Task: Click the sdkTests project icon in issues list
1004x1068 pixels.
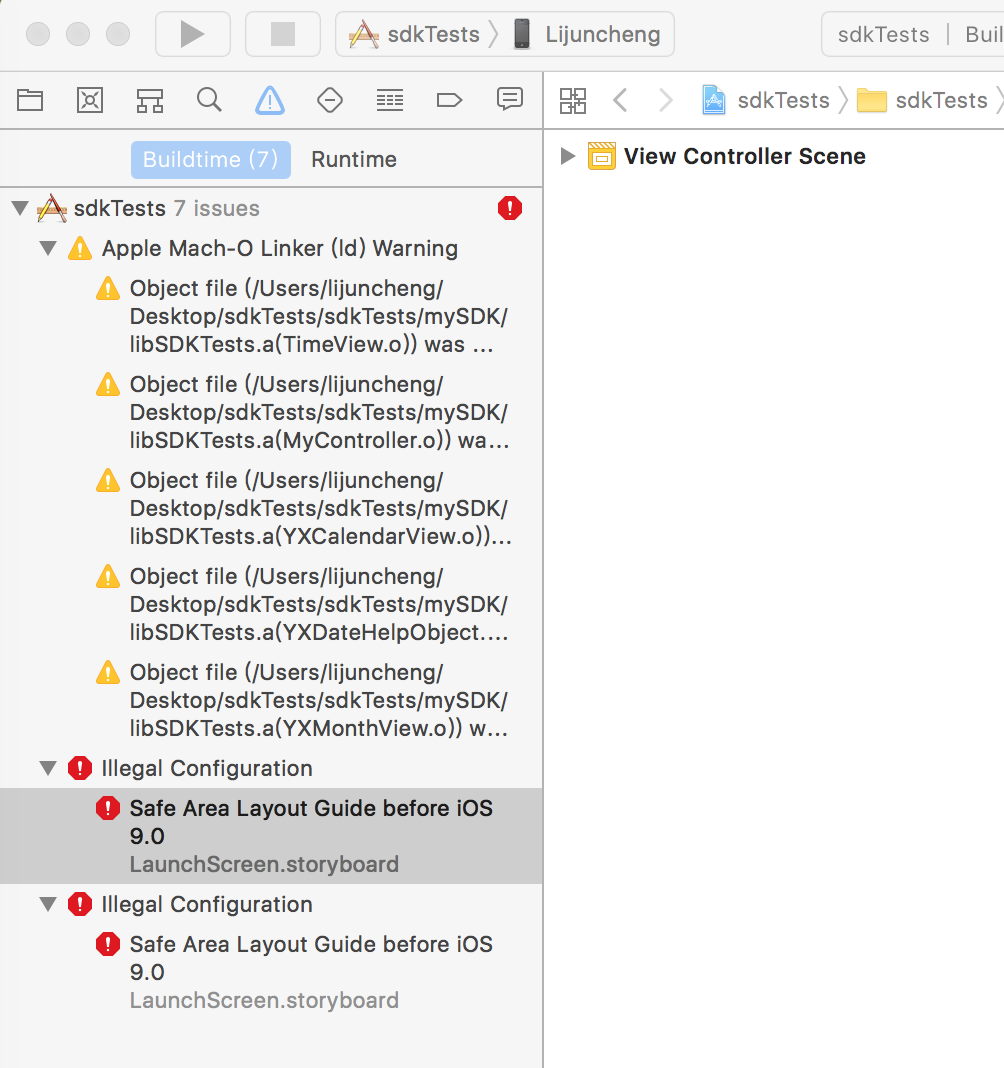Action: pos(52,208)
